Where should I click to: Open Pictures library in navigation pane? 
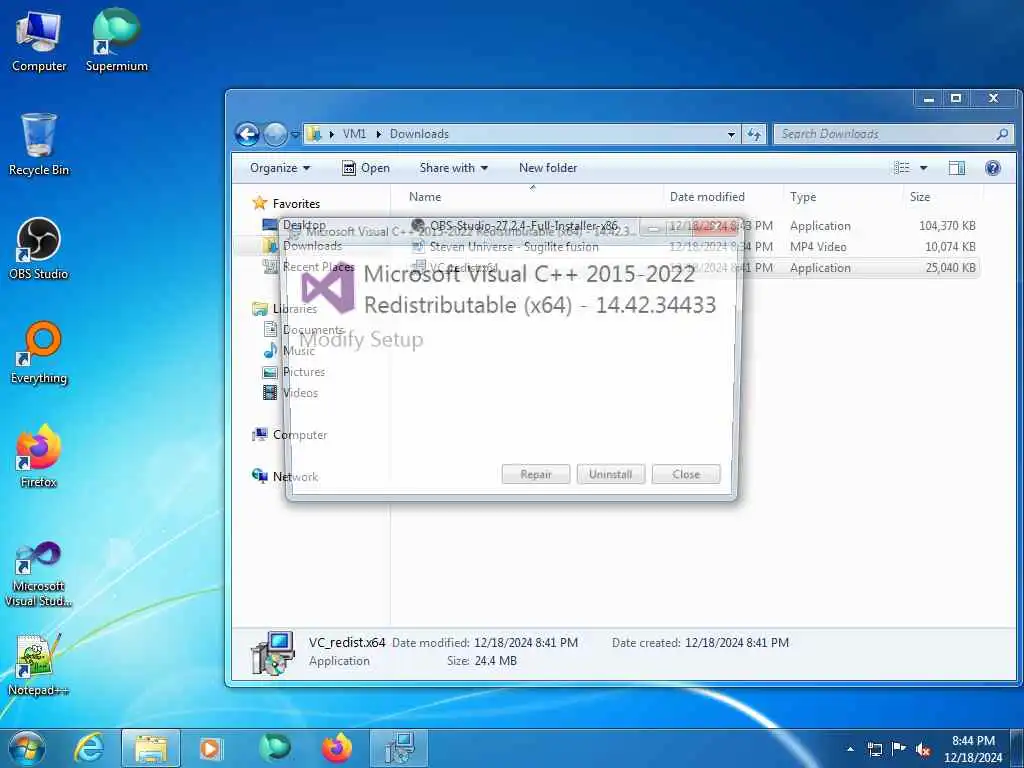tap(294, 372)
